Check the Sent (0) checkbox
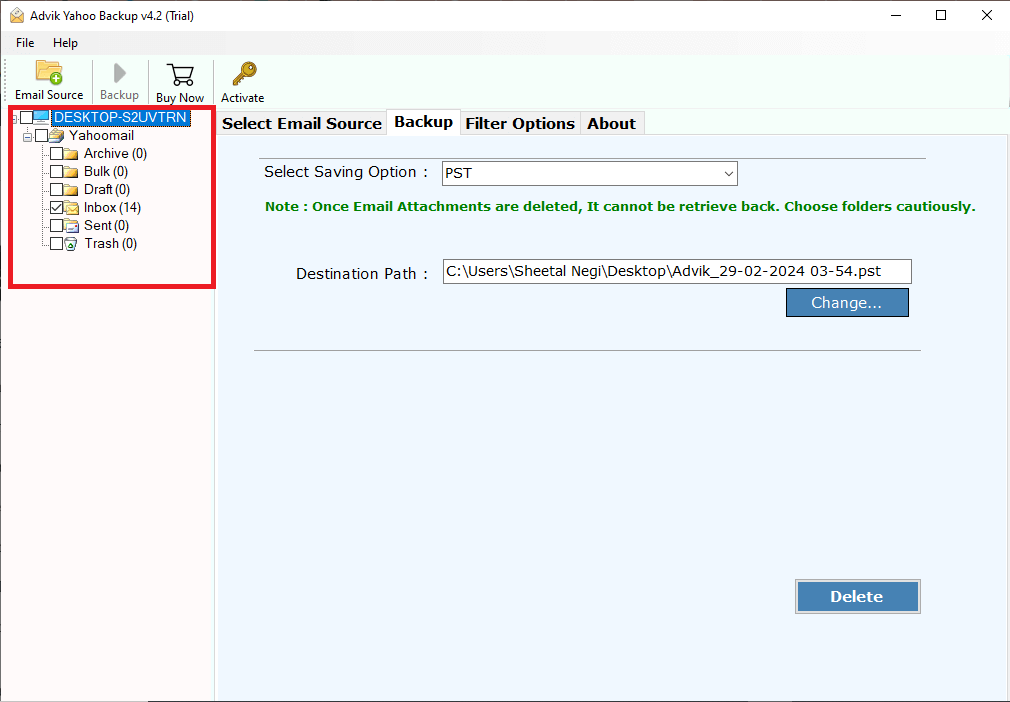The width and height of the screenshot is (1010, 702). [x=57, y=225]
